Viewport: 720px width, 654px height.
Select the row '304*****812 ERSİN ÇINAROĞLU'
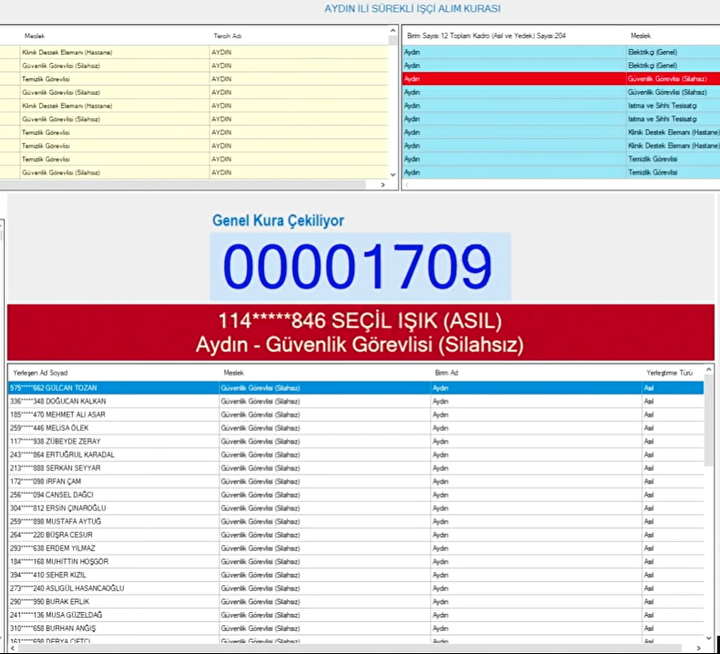coord(356,508)
